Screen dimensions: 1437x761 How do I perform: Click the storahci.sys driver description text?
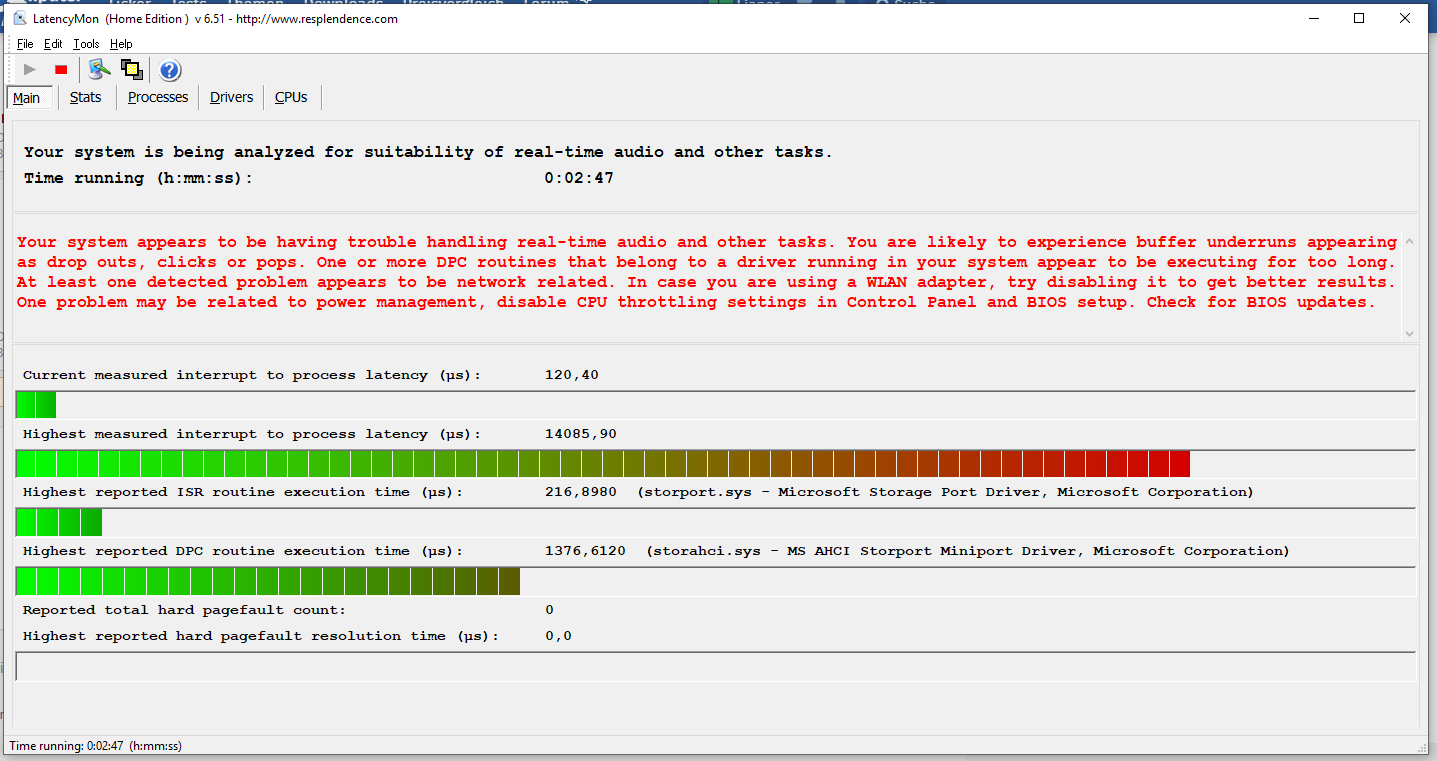(968, 551)
